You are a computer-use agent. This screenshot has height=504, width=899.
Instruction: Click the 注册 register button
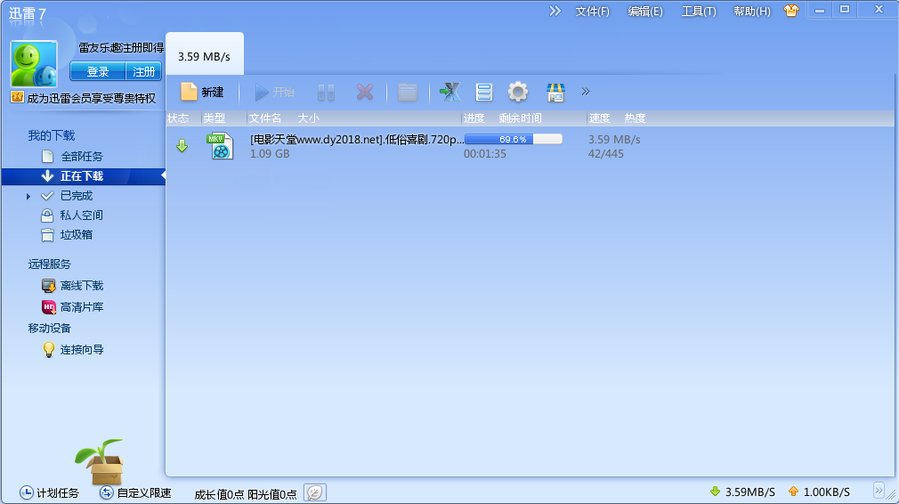[143, 71]
